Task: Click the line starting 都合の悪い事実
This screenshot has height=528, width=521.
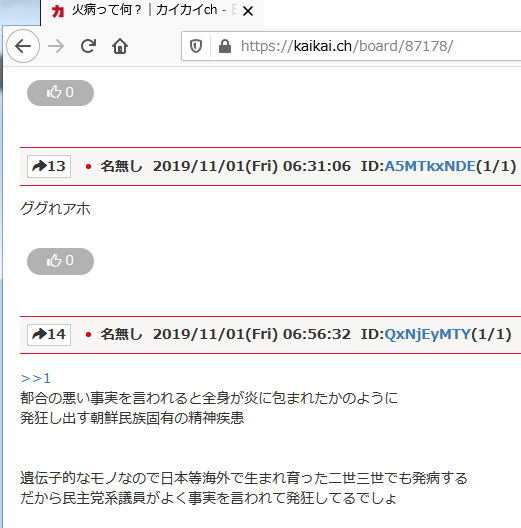Action: [x=209, y=398]
